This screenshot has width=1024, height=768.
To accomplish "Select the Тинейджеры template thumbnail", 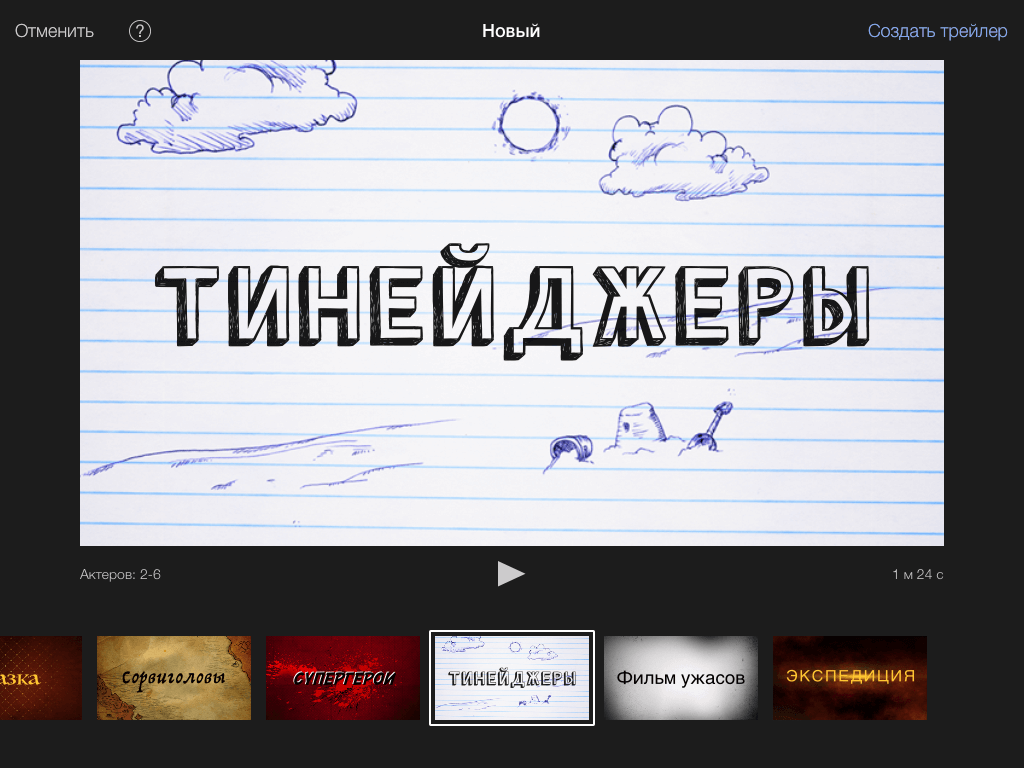I will (x=512, y=678).
